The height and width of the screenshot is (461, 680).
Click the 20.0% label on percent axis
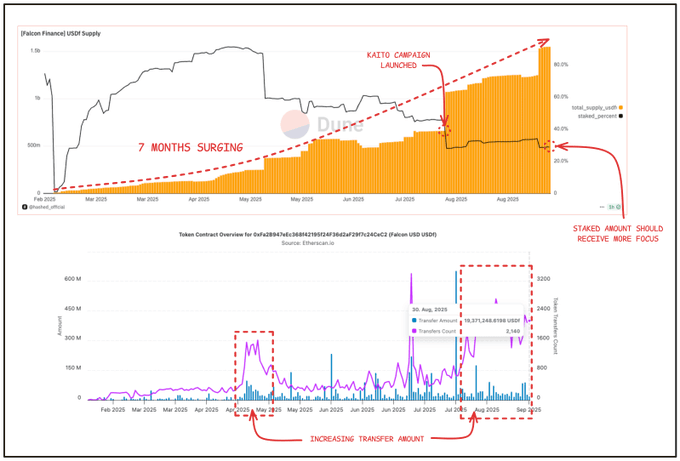(561, 161)
